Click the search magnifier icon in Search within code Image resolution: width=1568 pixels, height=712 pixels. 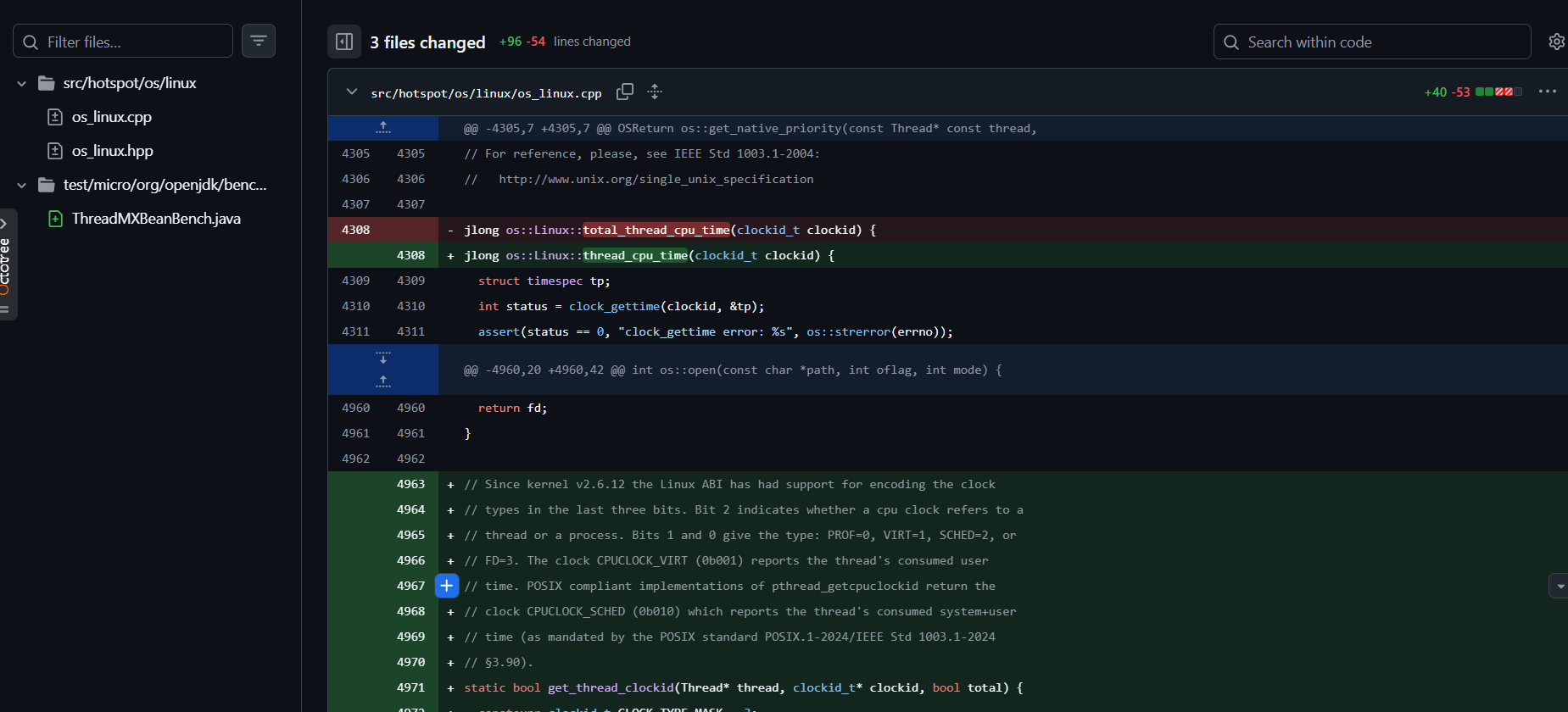pos(1231,42)
